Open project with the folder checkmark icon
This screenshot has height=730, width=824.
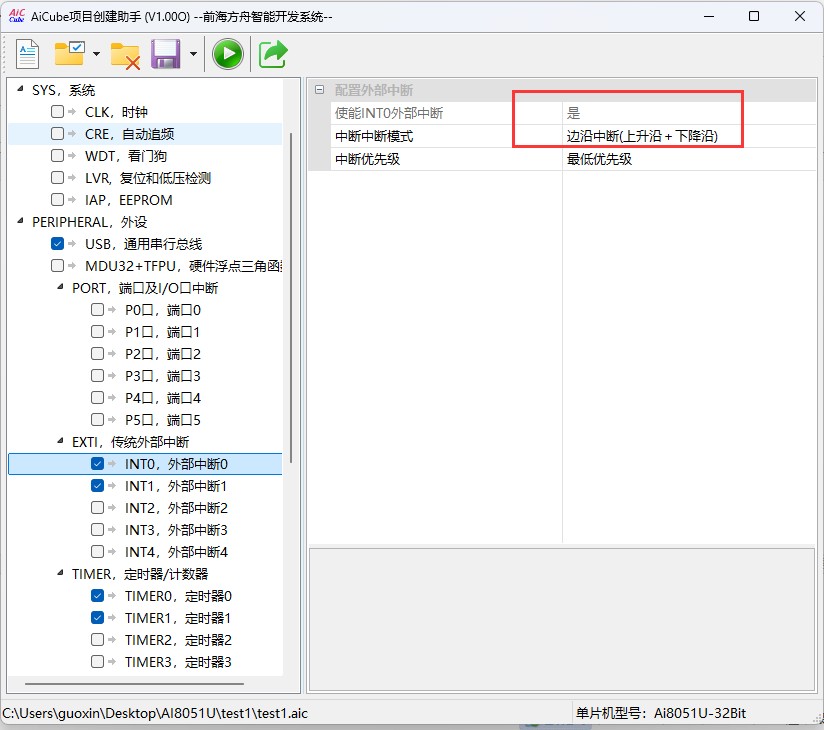[x=69, y=54]
